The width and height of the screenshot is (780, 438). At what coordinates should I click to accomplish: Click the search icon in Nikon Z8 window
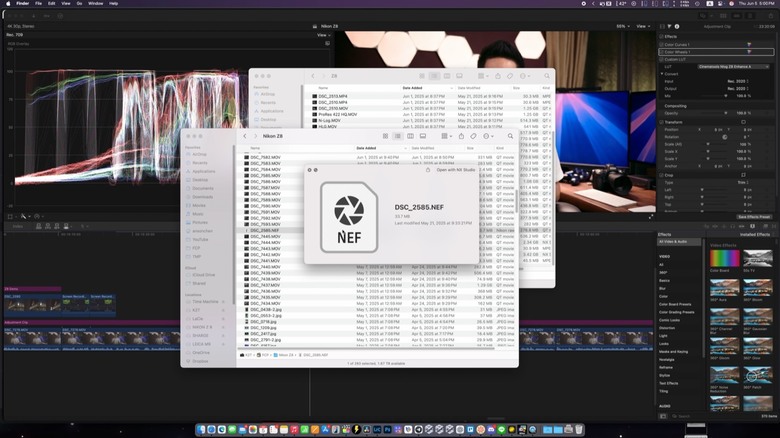coord(510,136)
